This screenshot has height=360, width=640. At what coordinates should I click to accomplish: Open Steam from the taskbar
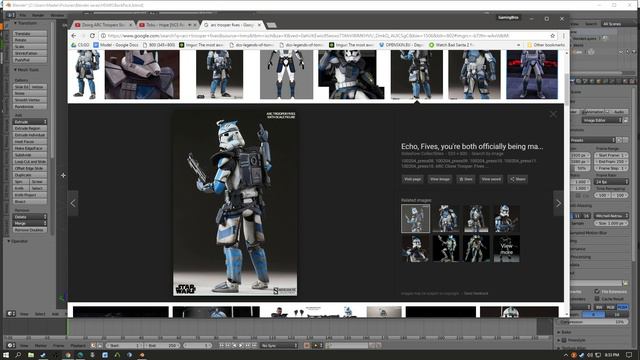pos(43,355)
